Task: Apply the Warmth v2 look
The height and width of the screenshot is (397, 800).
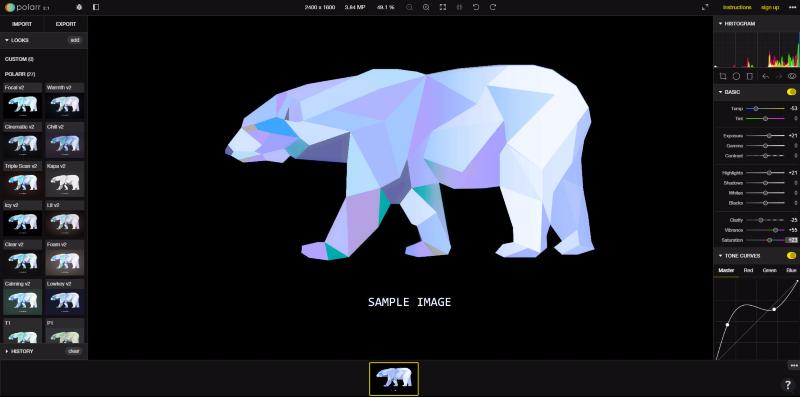Action: (65, 101)
